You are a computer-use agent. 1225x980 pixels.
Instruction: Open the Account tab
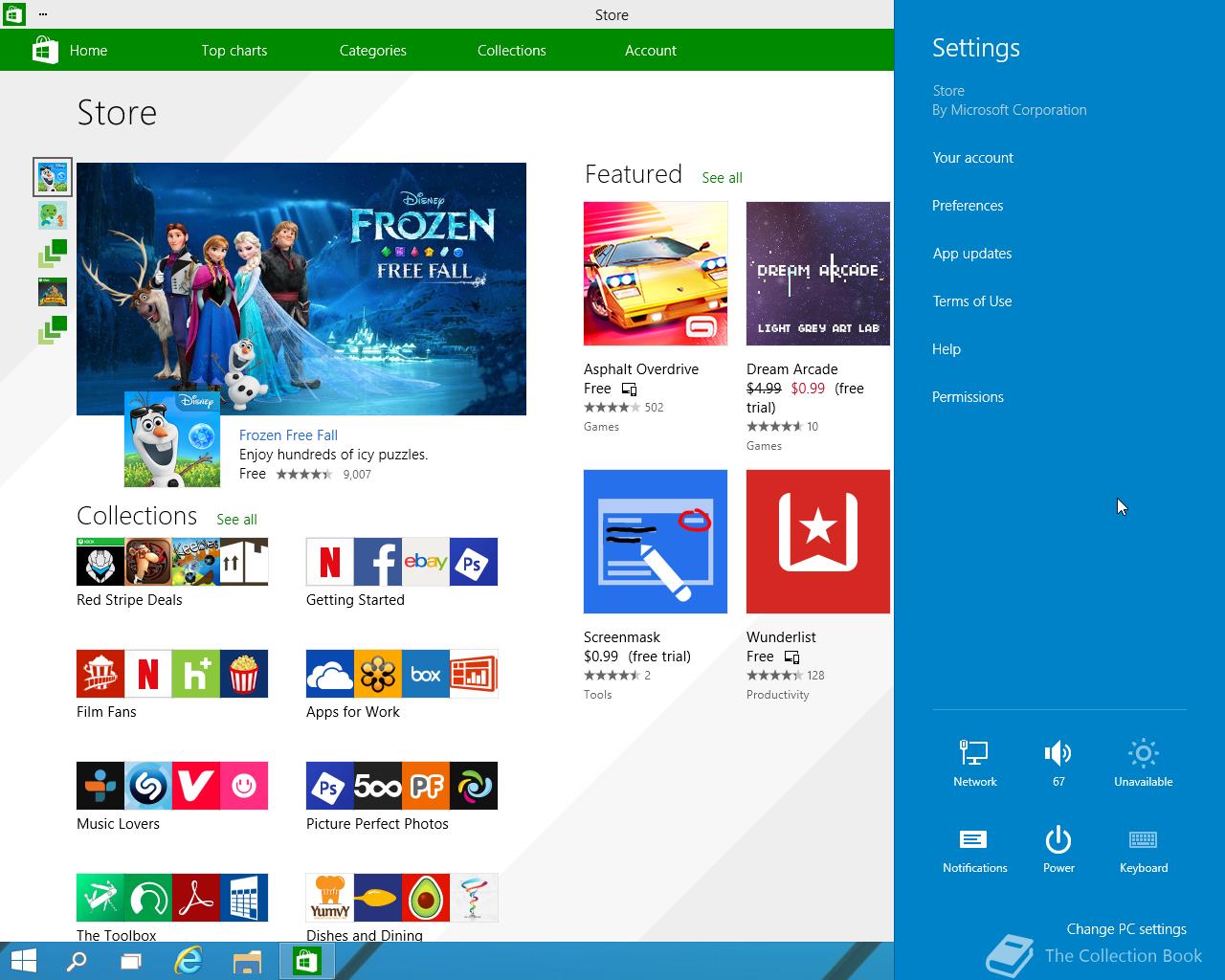tap(651, 51)
